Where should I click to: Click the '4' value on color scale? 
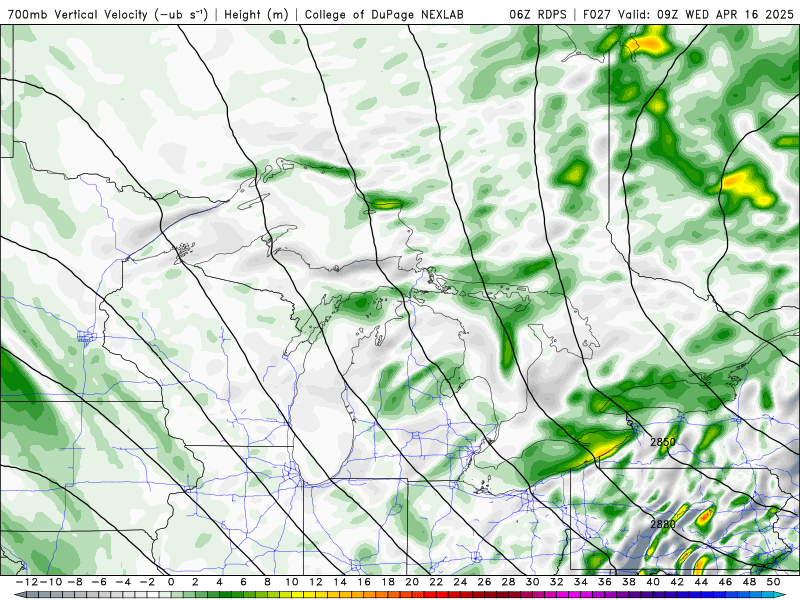(x=219, y=582)
